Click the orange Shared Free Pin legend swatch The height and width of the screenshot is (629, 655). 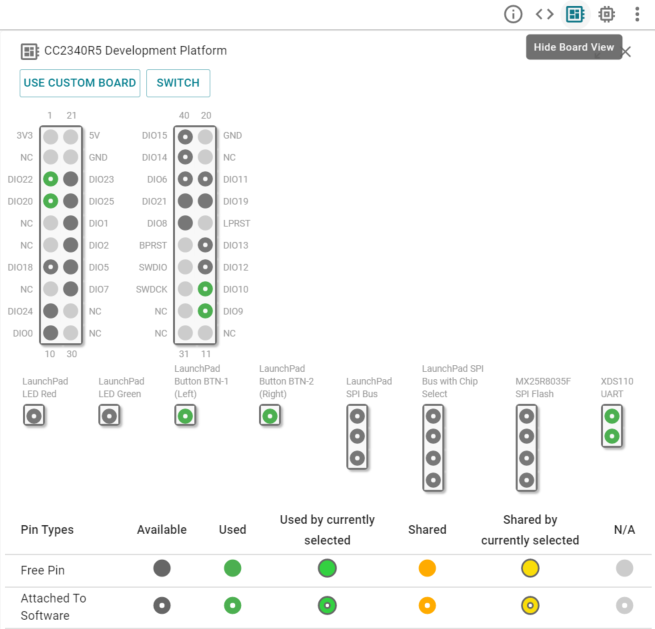(427, 569)
